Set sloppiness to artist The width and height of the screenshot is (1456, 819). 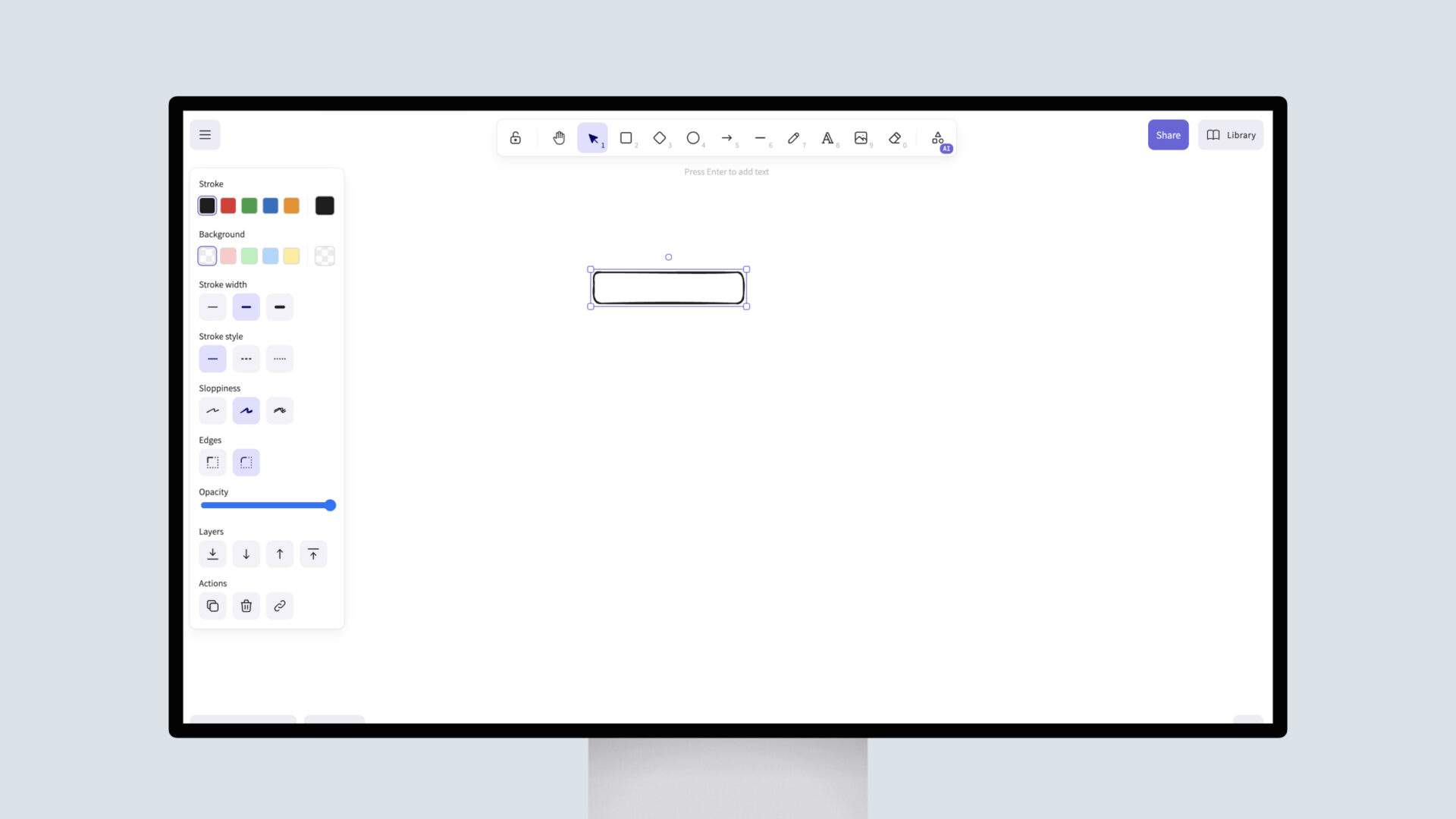point(246,410)
